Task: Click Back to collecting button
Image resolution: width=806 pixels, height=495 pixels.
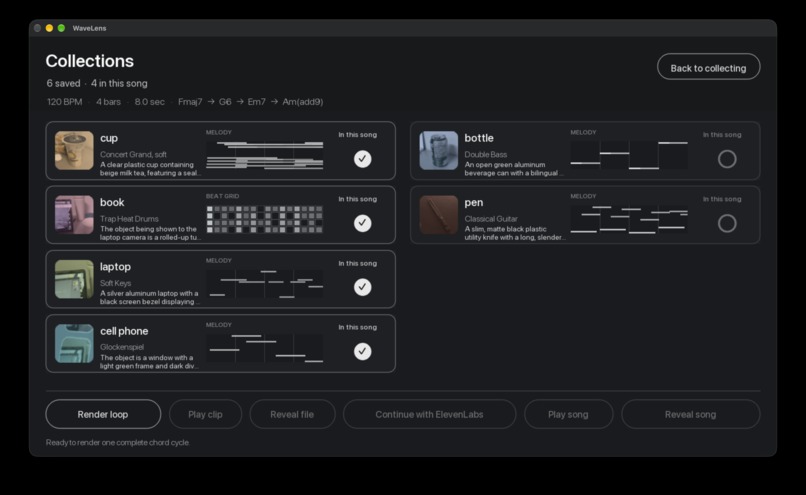Action: click(708, 67)
